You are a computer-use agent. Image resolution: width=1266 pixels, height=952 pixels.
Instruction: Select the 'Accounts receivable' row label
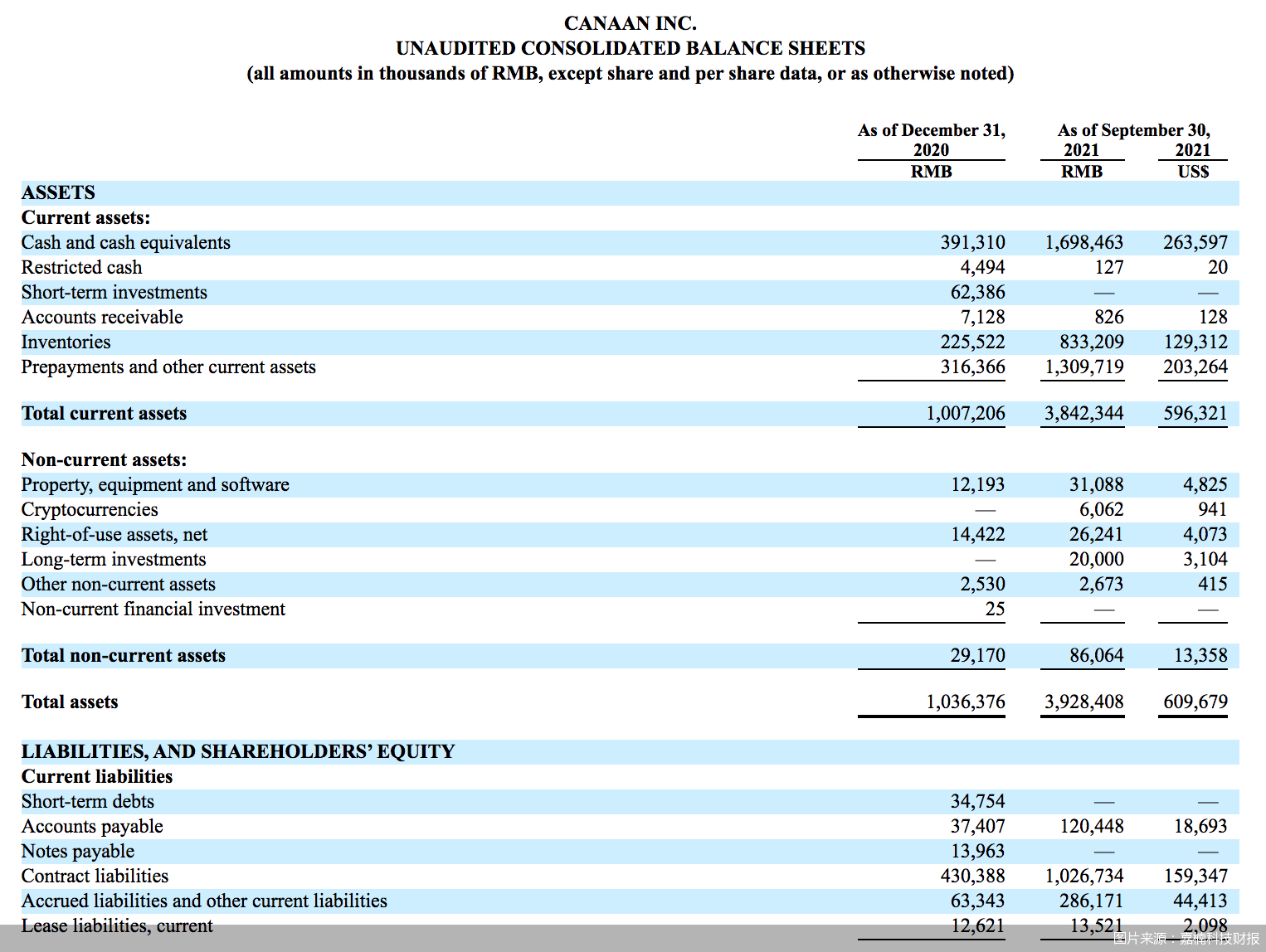[x=102, y=317]
